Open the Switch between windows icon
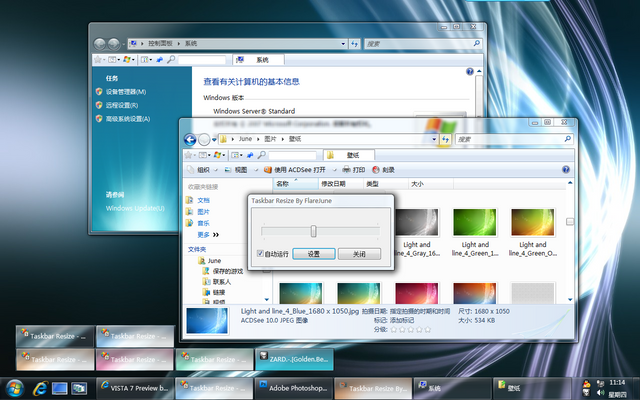640x400 pixels. pos(79,388)
